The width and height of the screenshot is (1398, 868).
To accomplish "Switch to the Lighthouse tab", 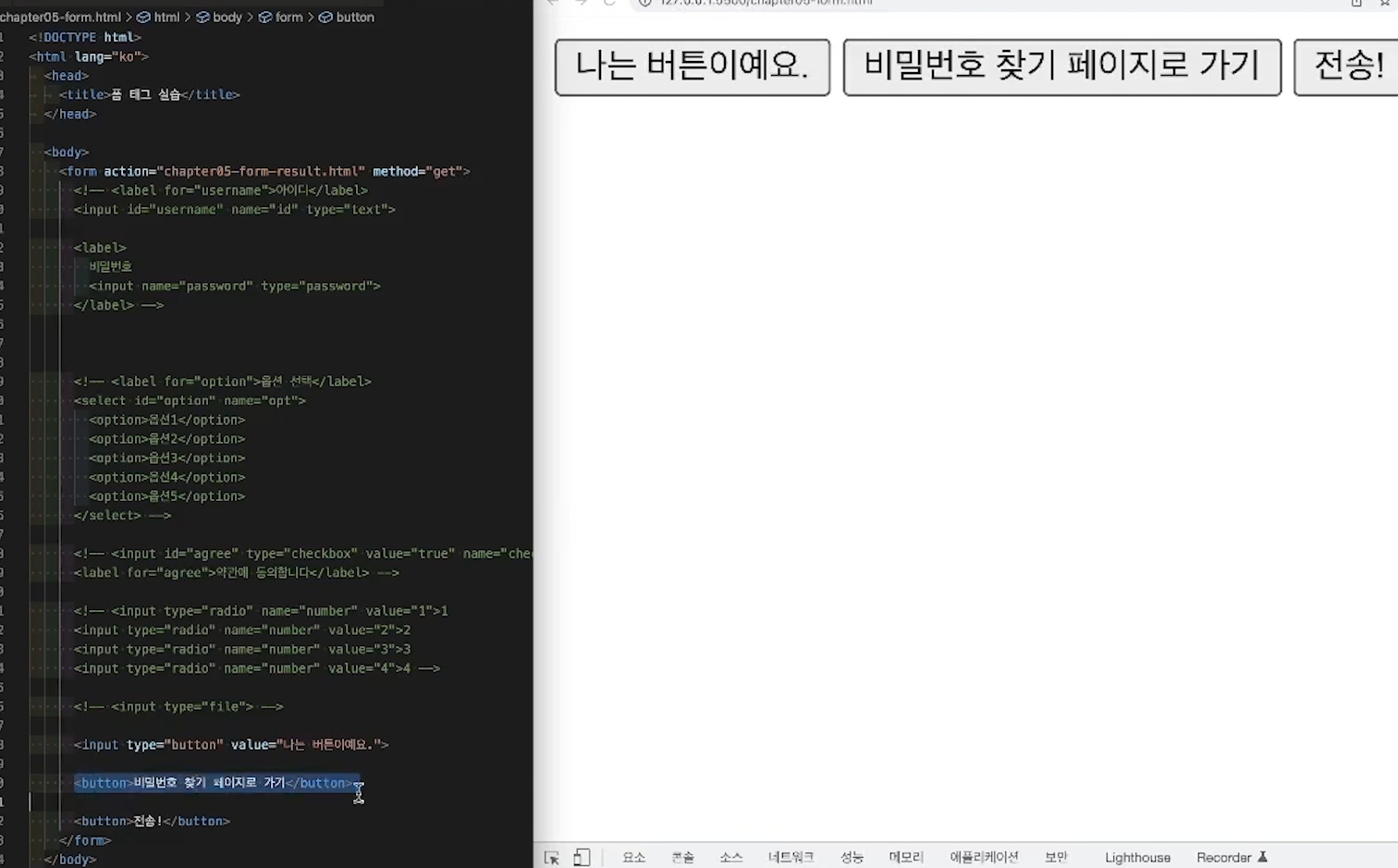I will pyautogui.click(x=1137, y=858).
